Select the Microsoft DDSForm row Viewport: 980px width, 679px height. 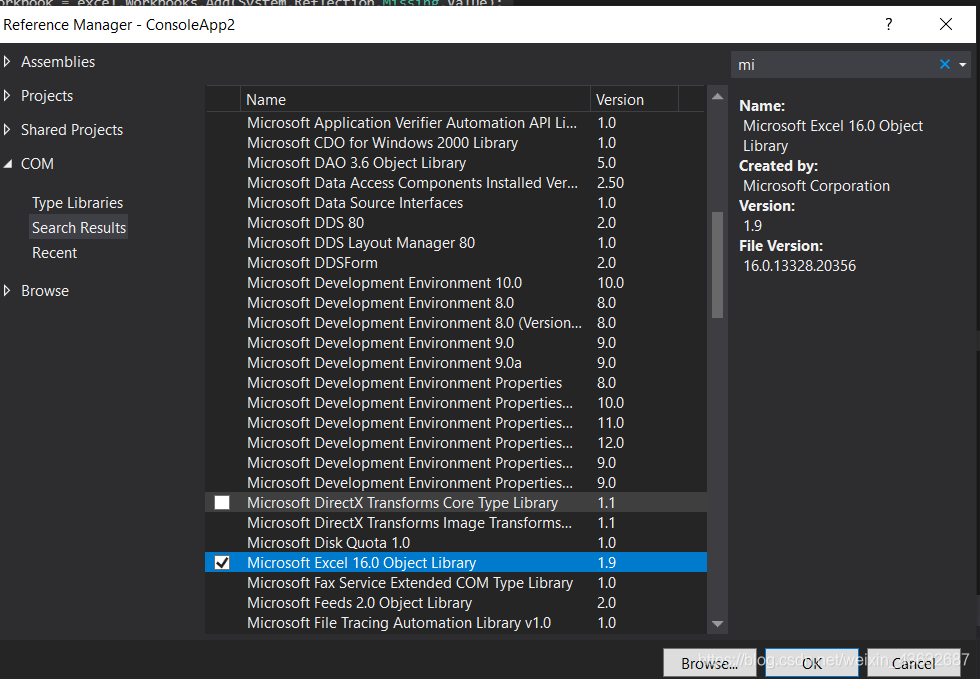point(456,263)
